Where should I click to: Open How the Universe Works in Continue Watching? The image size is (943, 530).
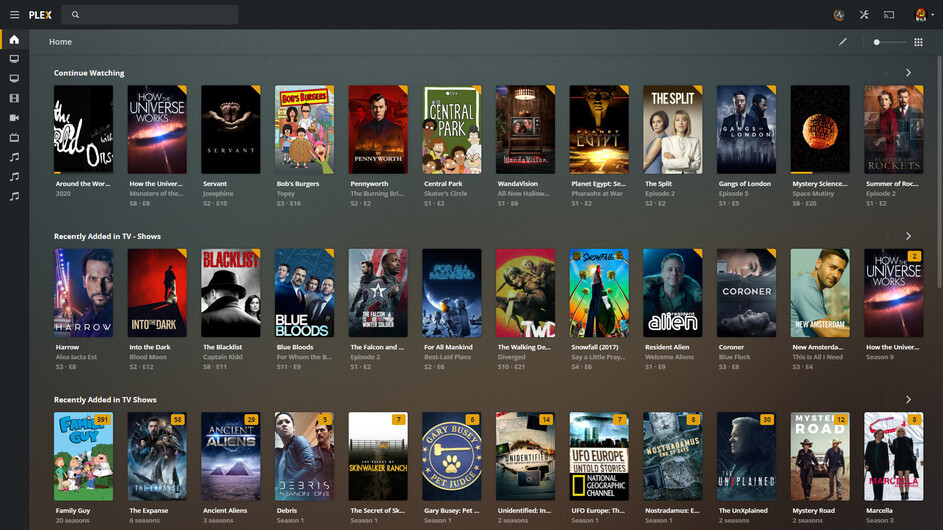pos(157,129)
